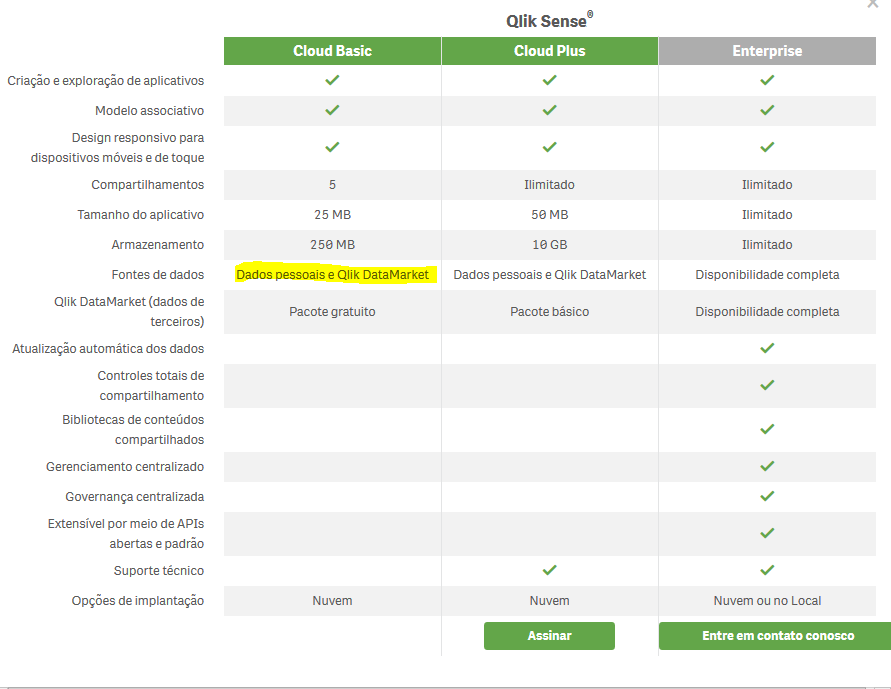891x689 pixels.
Task: Click Enterprise checkmark for Suporte técnico
Action: point(767,570)
